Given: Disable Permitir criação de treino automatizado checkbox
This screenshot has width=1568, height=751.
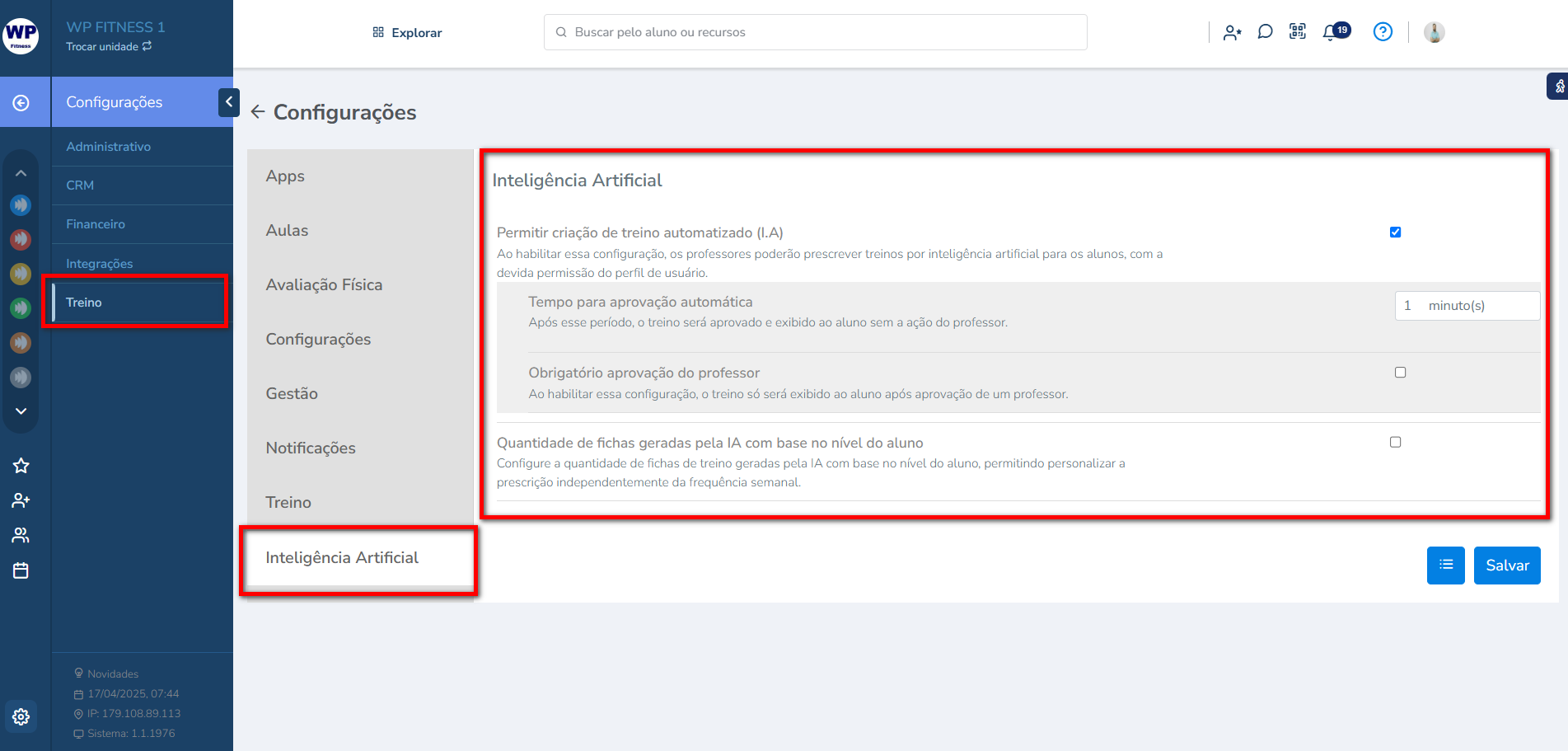Looking at the screenshot, I should tap(1395, 232).
